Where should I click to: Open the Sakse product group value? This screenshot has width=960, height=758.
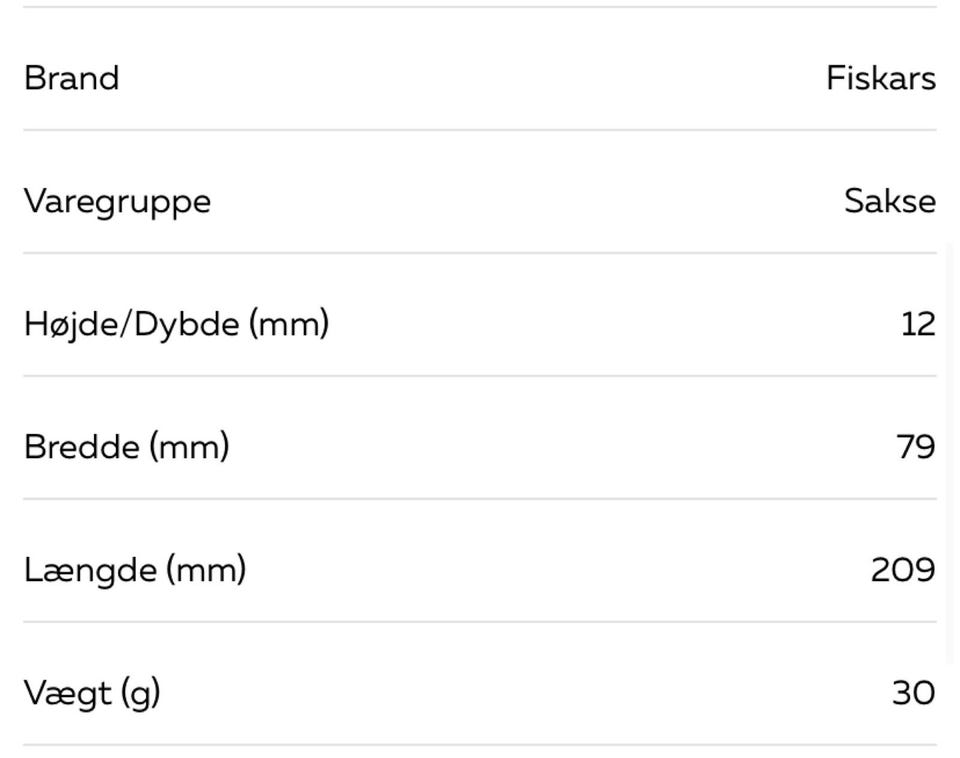[x=889, y=201]
